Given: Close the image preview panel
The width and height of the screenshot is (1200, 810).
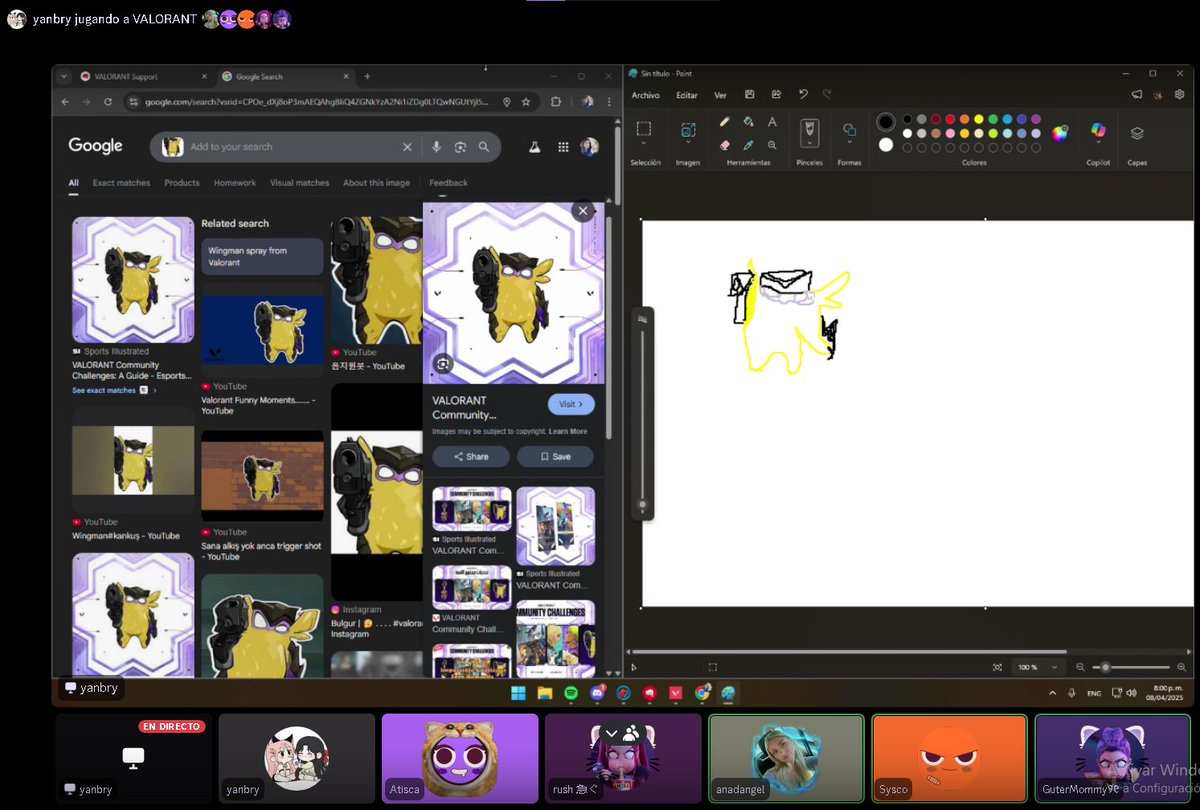Looking at the screenshot, I should 582,211.
